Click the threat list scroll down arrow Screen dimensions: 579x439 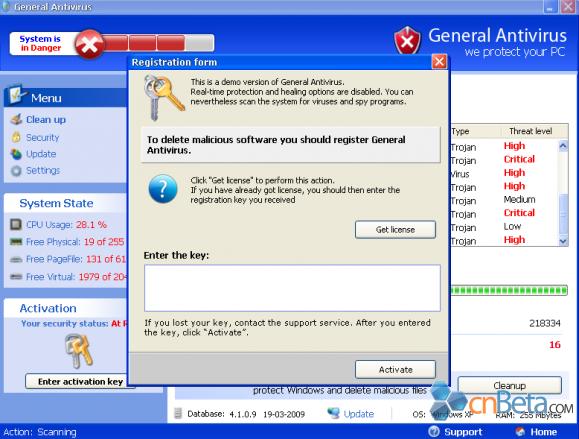coord(563,241)
